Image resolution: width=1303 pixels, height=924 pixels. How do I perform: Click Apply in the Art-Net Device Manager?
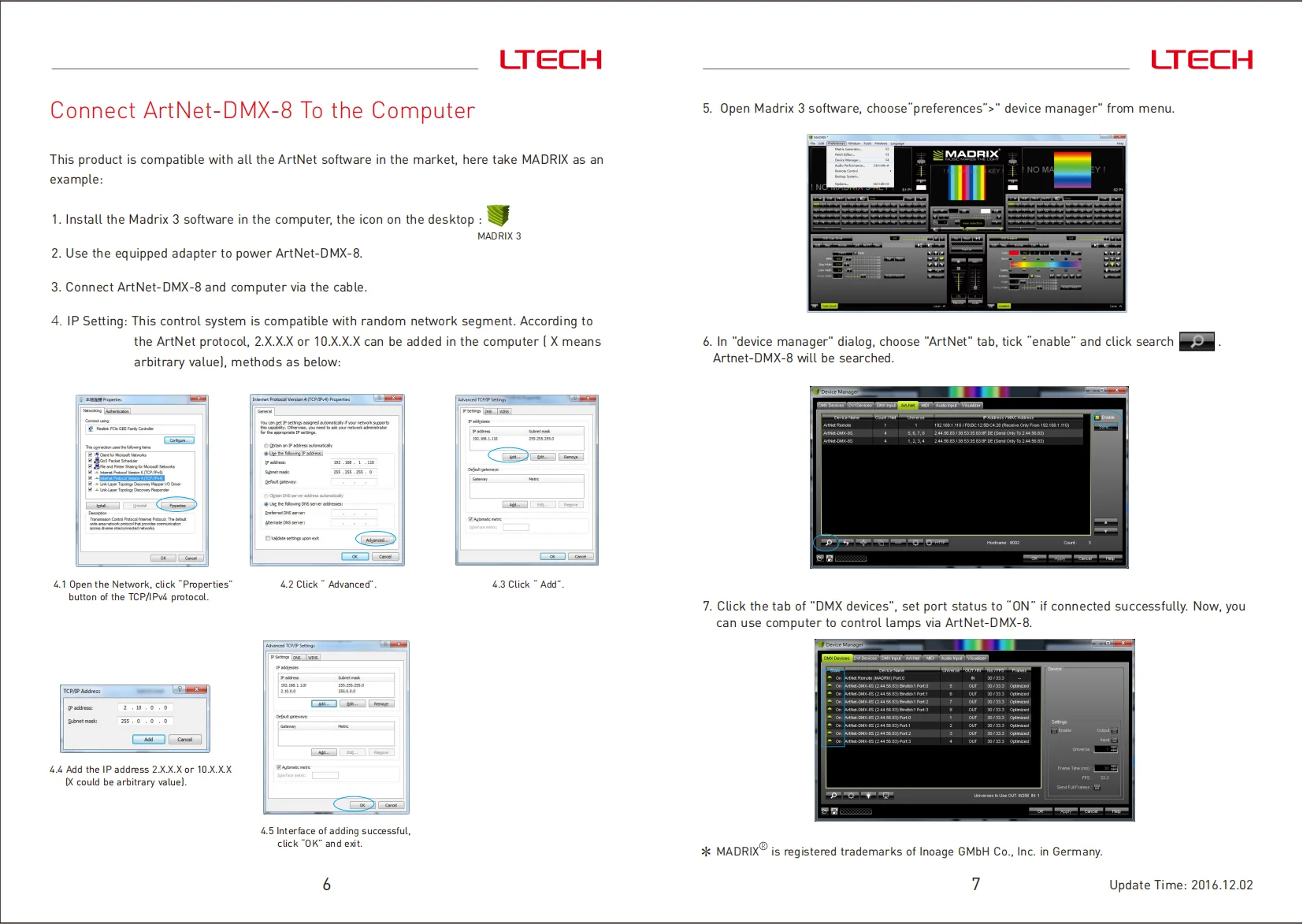click(x=1060, y=558)
